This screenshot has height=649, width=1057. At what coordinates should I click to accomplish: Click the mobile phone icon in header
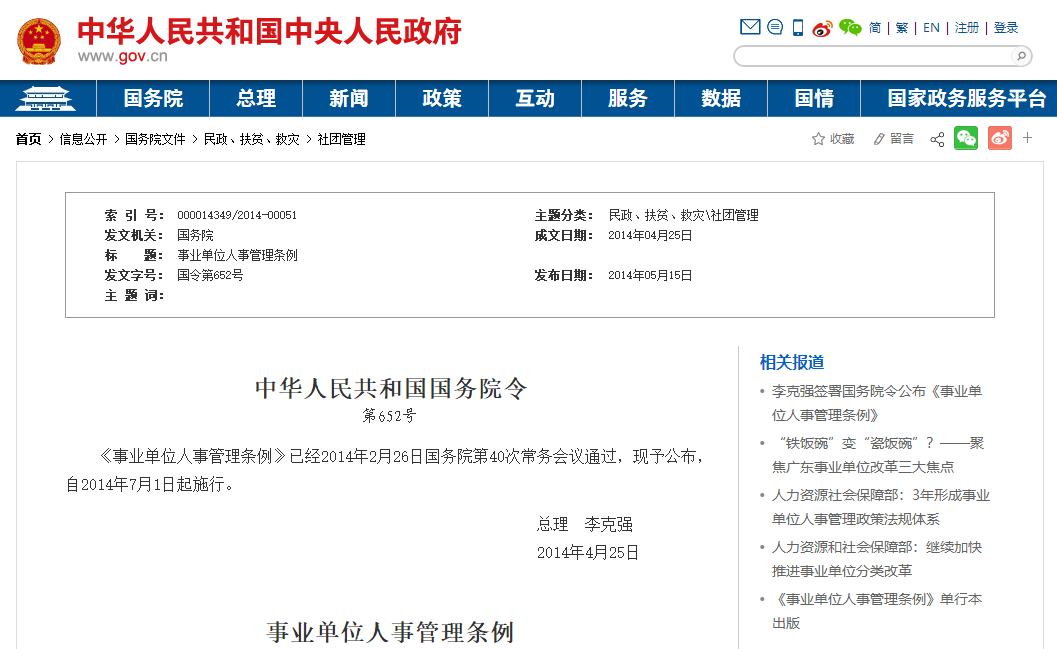click(x=798, y=27)
